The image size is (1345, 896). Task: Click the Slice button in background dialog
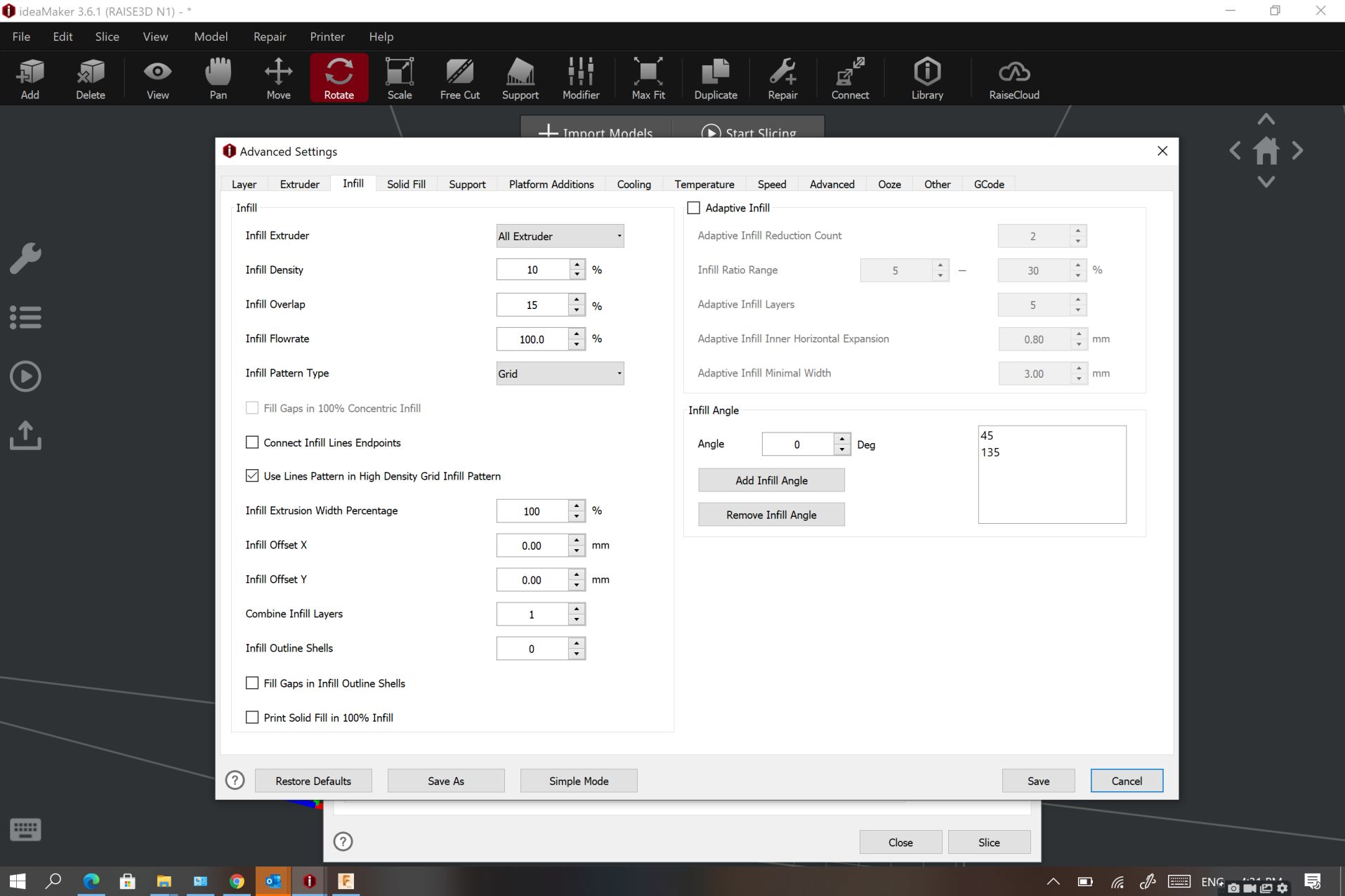click(x=989, y=842)
